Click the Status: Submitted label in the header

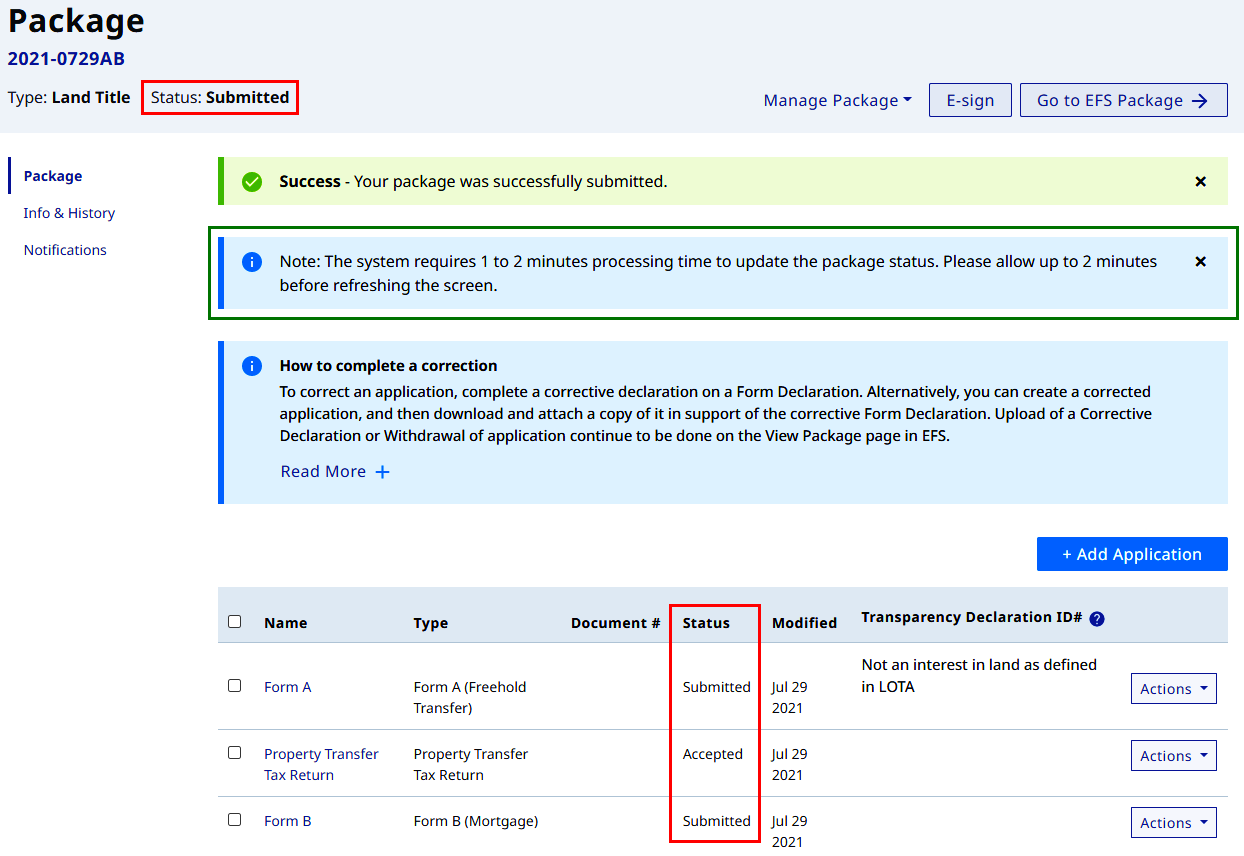220,98
